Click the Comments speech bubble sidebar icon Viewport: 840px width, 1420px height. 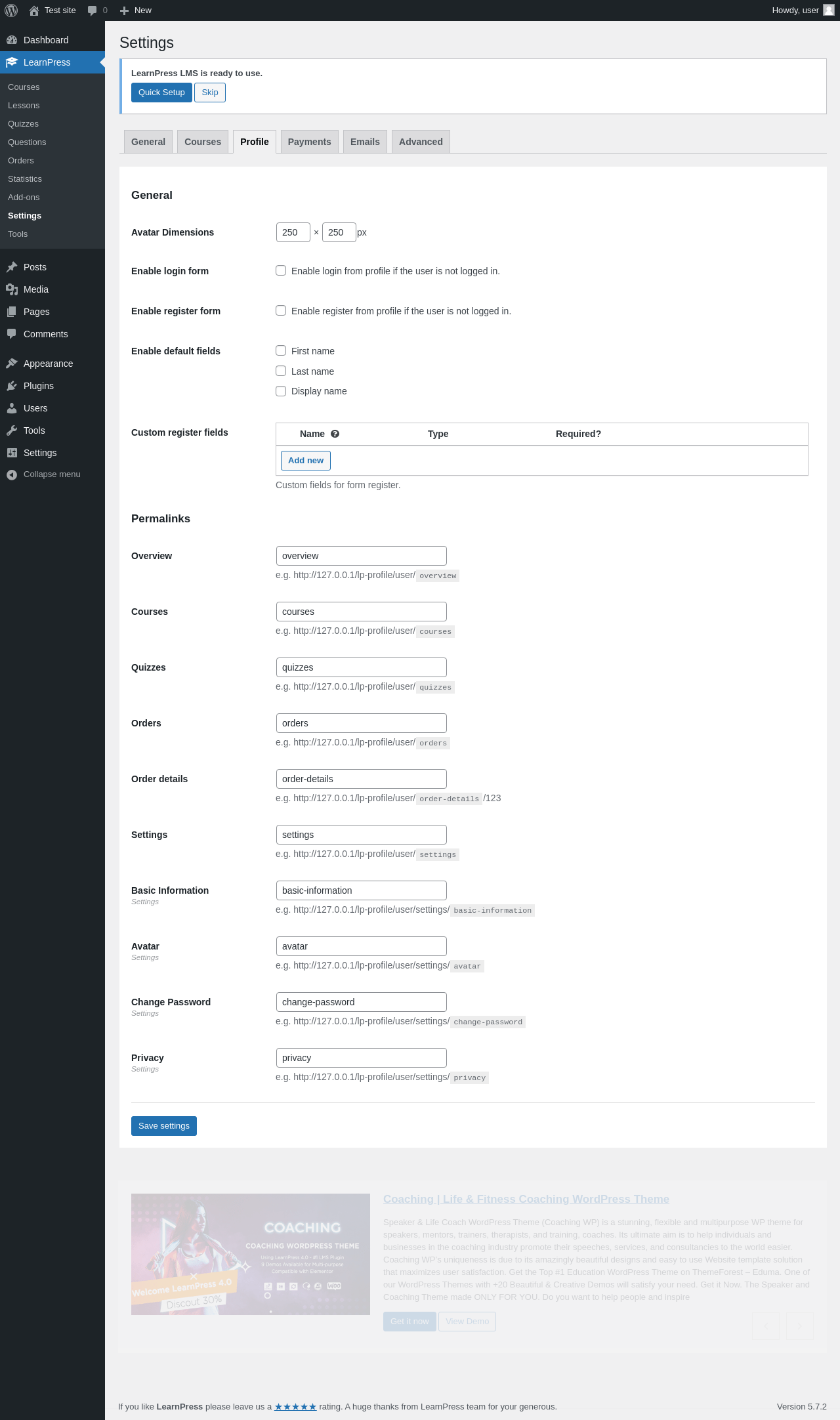[x=12, y=334]
